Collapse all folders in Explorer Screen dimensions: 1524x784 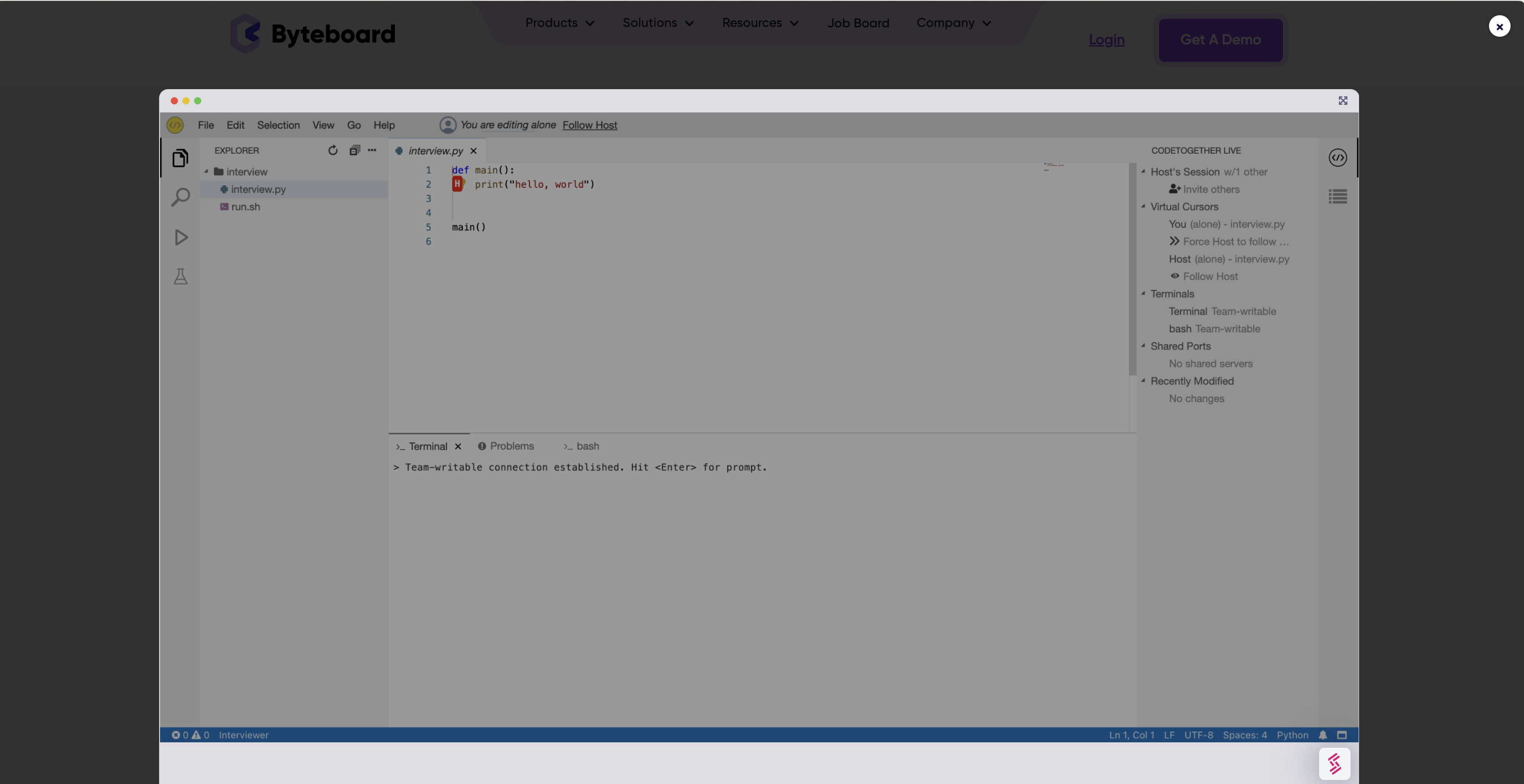355,150
